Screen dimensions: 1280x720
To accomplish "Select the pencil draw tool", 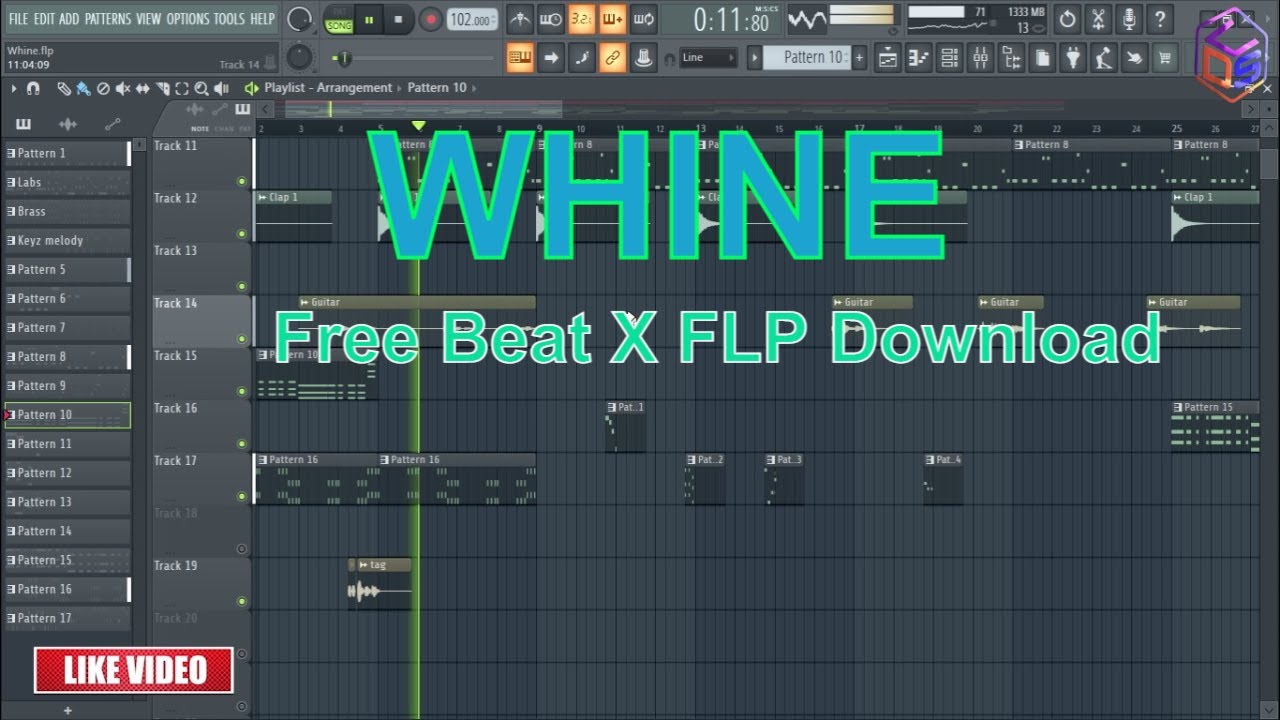I will pos(64,88).
